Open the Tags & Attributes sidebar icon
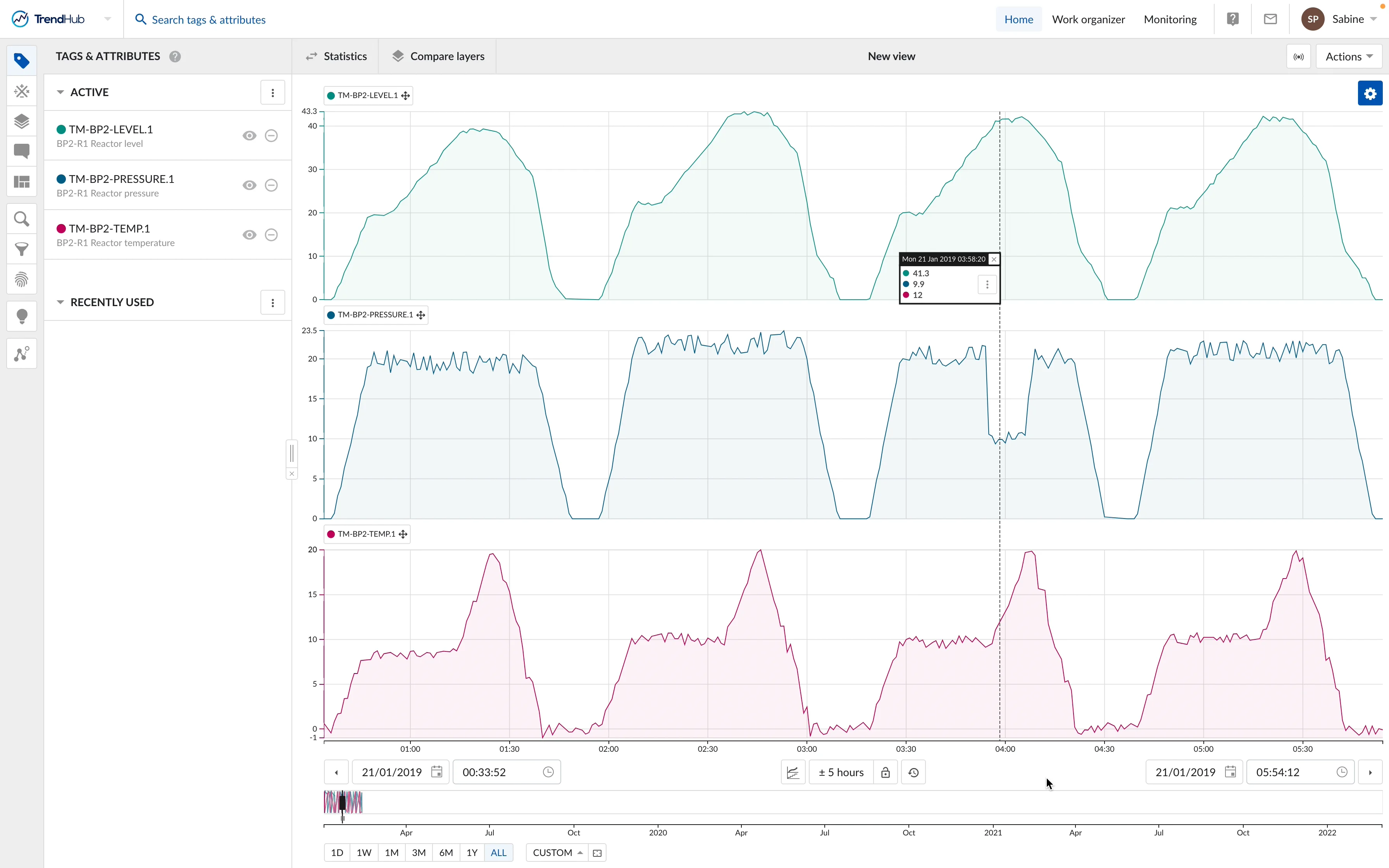This screenshot has width=1389, height=868. coord(22,60)
